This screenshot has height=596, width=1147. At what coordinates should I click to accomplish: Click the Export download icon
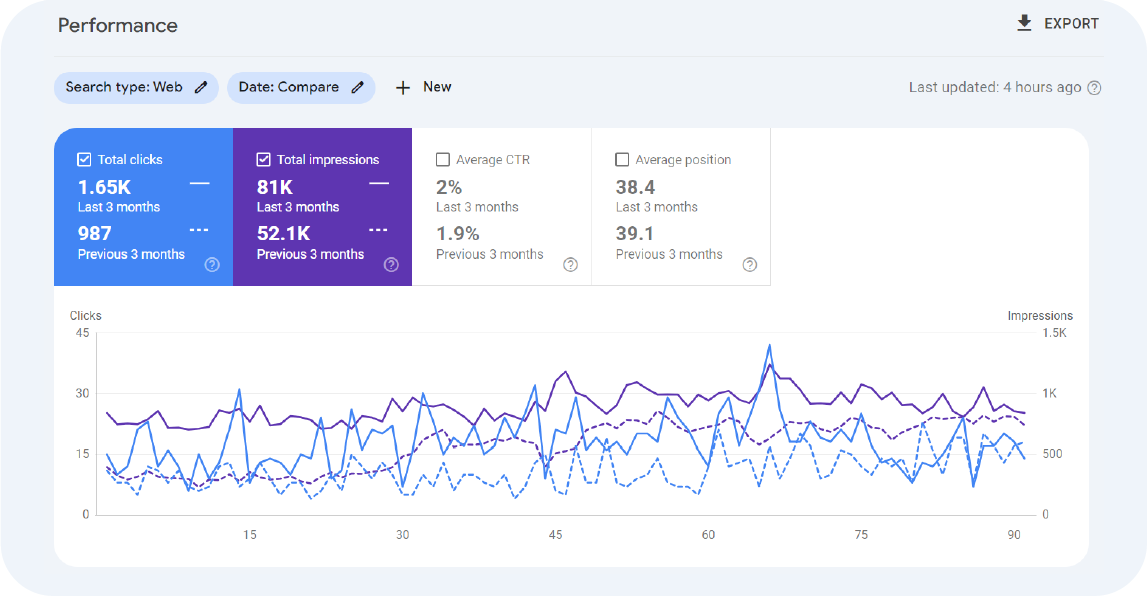[x=1024, y=23]
